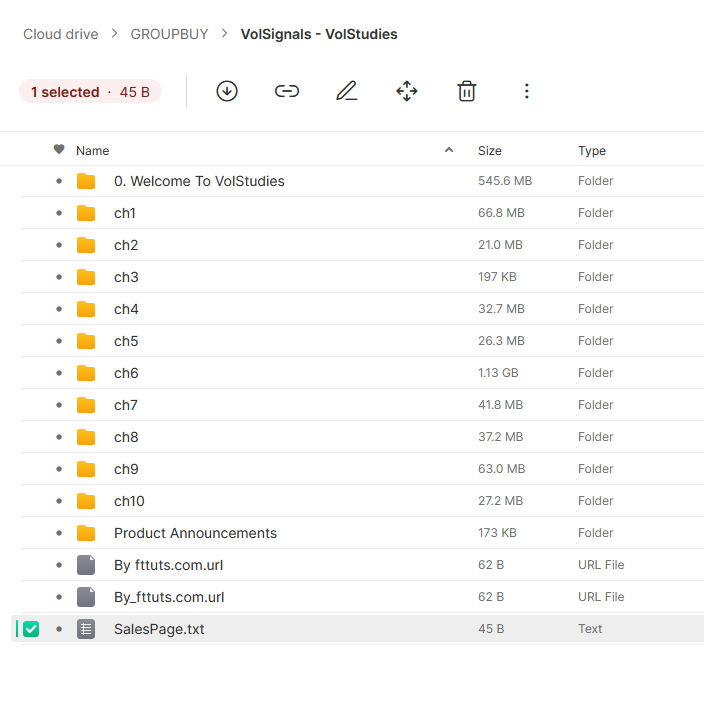Click the ch9 folder icon

pos(86,469)
